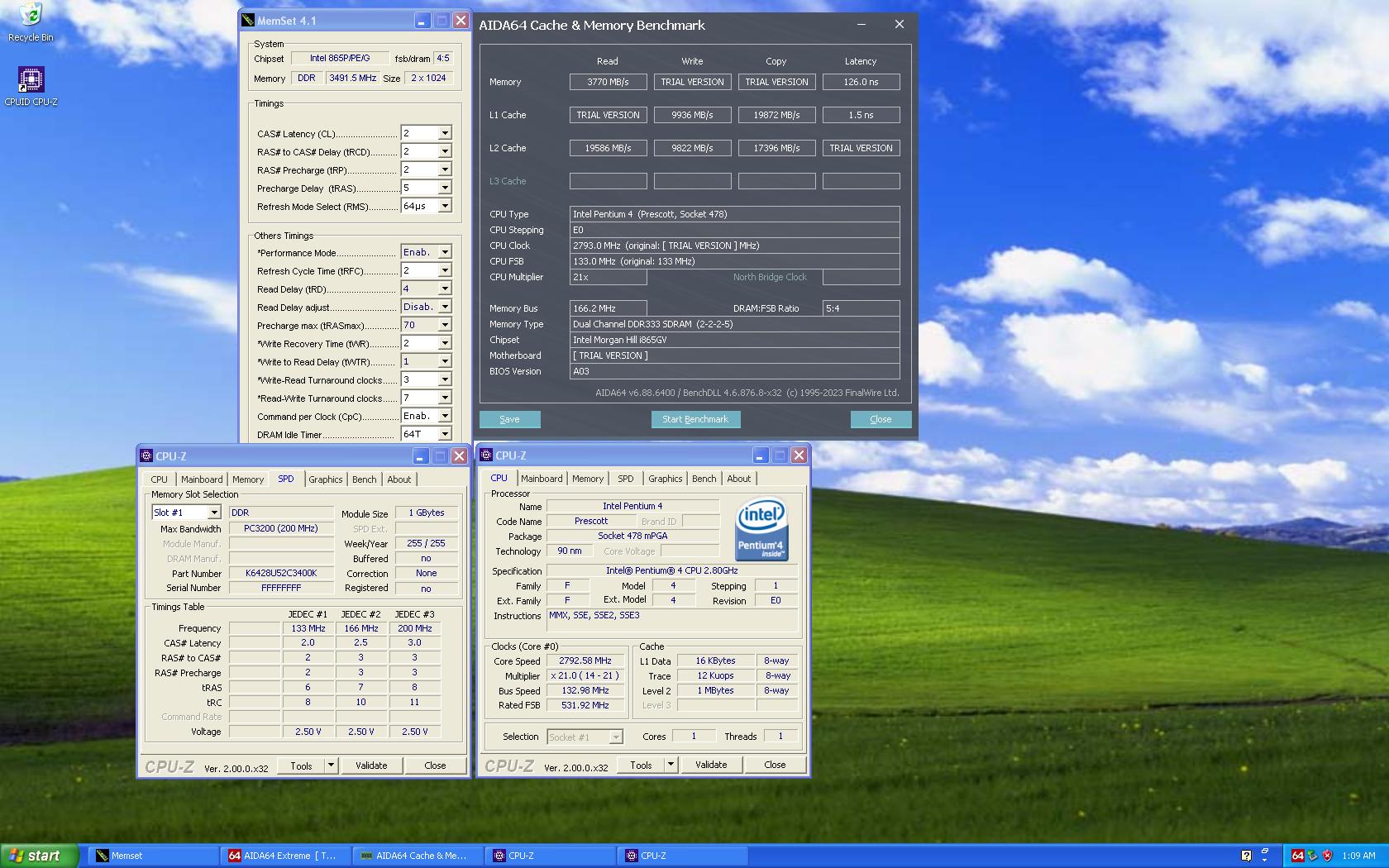The image size is (1389, 868).
Task: Click the system clock showing 1:09 AM
Action: [x=1358, y=856]
